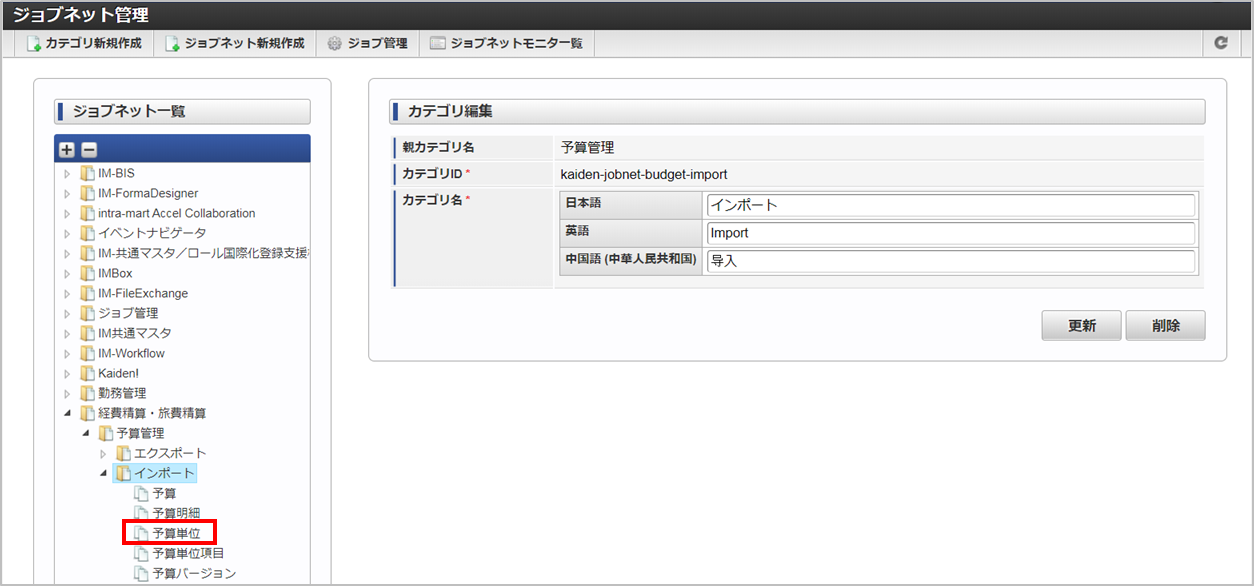Collapse all tree nodes with minus icon
Viewport: 1254px width, 586px height.
89,150
